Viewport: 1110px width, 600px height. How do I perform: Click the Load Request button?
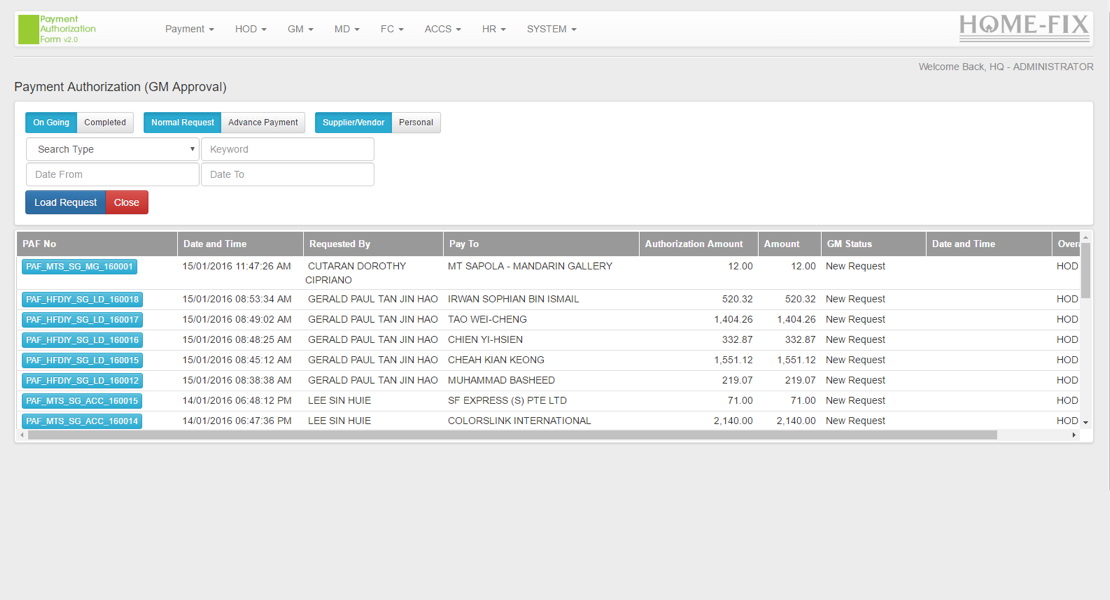(x=64, y=202)
